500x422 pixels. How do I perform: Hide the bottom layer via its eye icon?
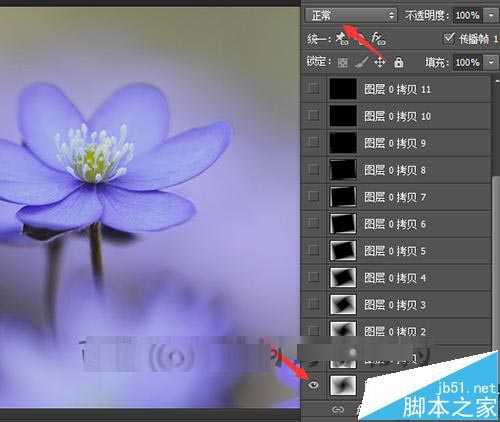pos(313,385)
